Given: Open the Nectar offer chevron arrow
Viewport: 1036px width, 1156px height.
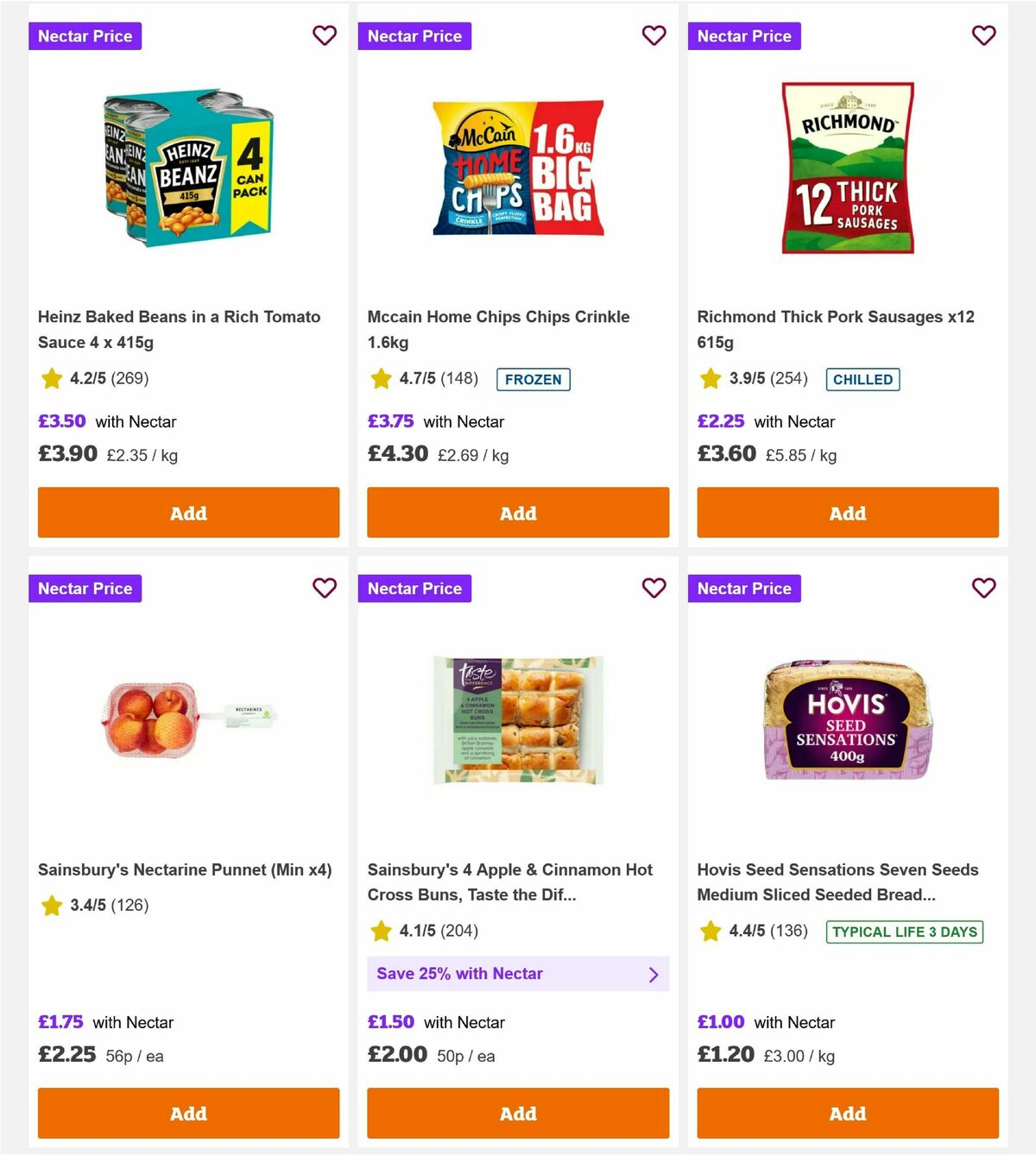Looking at the screenshot, I should click(x=654, y=974).
